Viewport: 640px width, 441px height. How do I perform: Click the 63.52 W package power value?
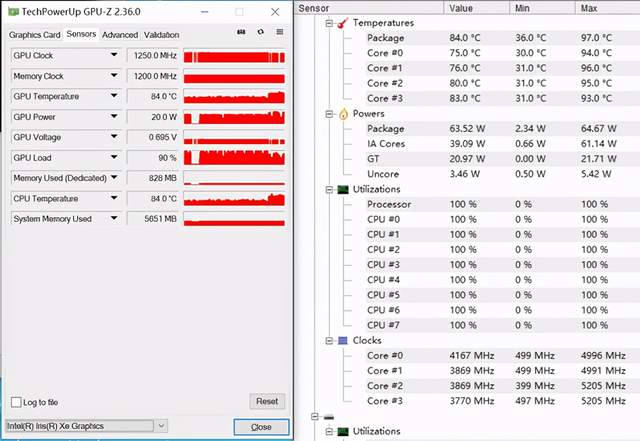[x=467, y=129]
